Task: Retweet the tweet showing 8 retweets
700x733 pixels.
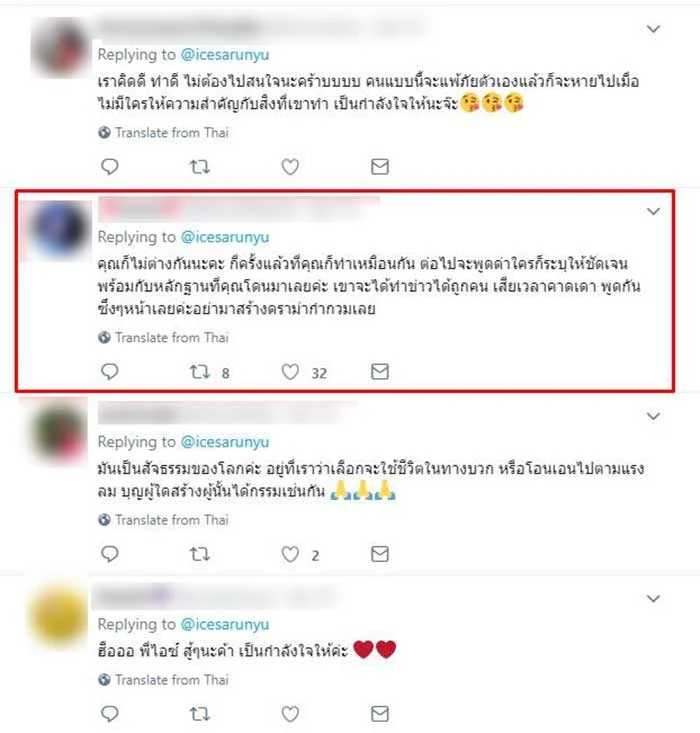Action: click(200, 372)
